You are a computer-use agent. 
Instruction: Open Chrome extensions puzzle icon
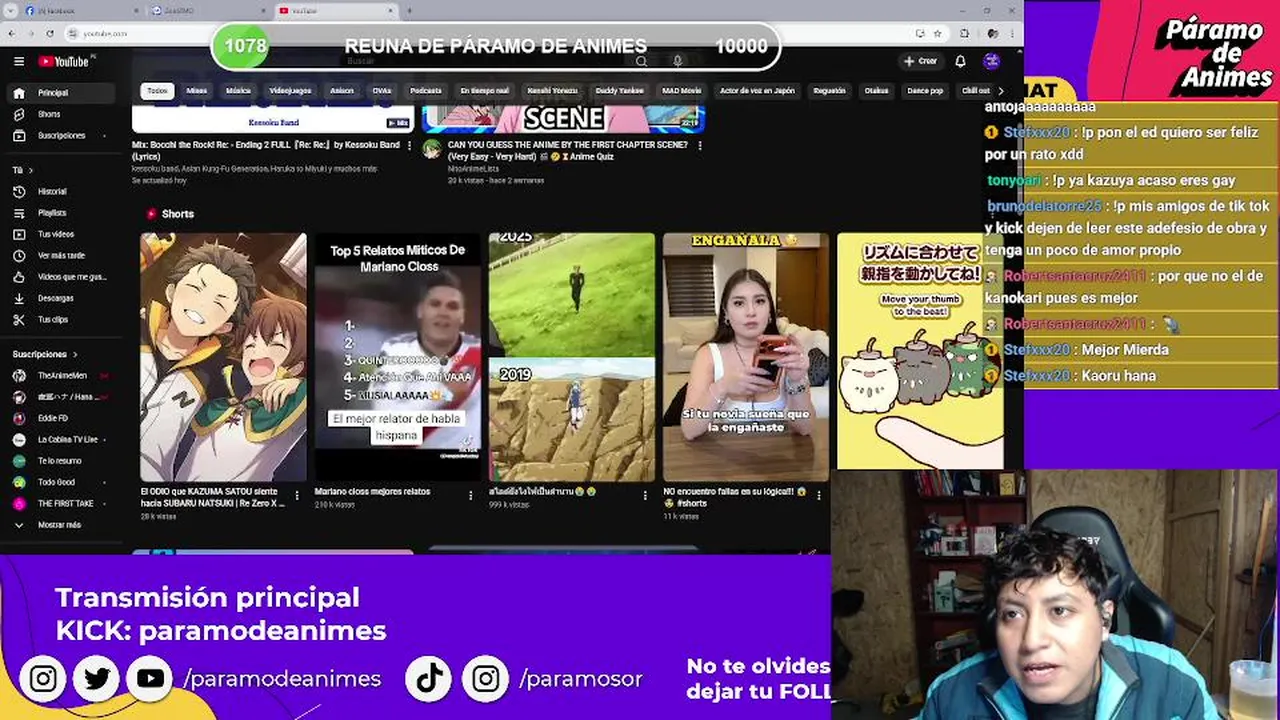click(x=964, y=33)
